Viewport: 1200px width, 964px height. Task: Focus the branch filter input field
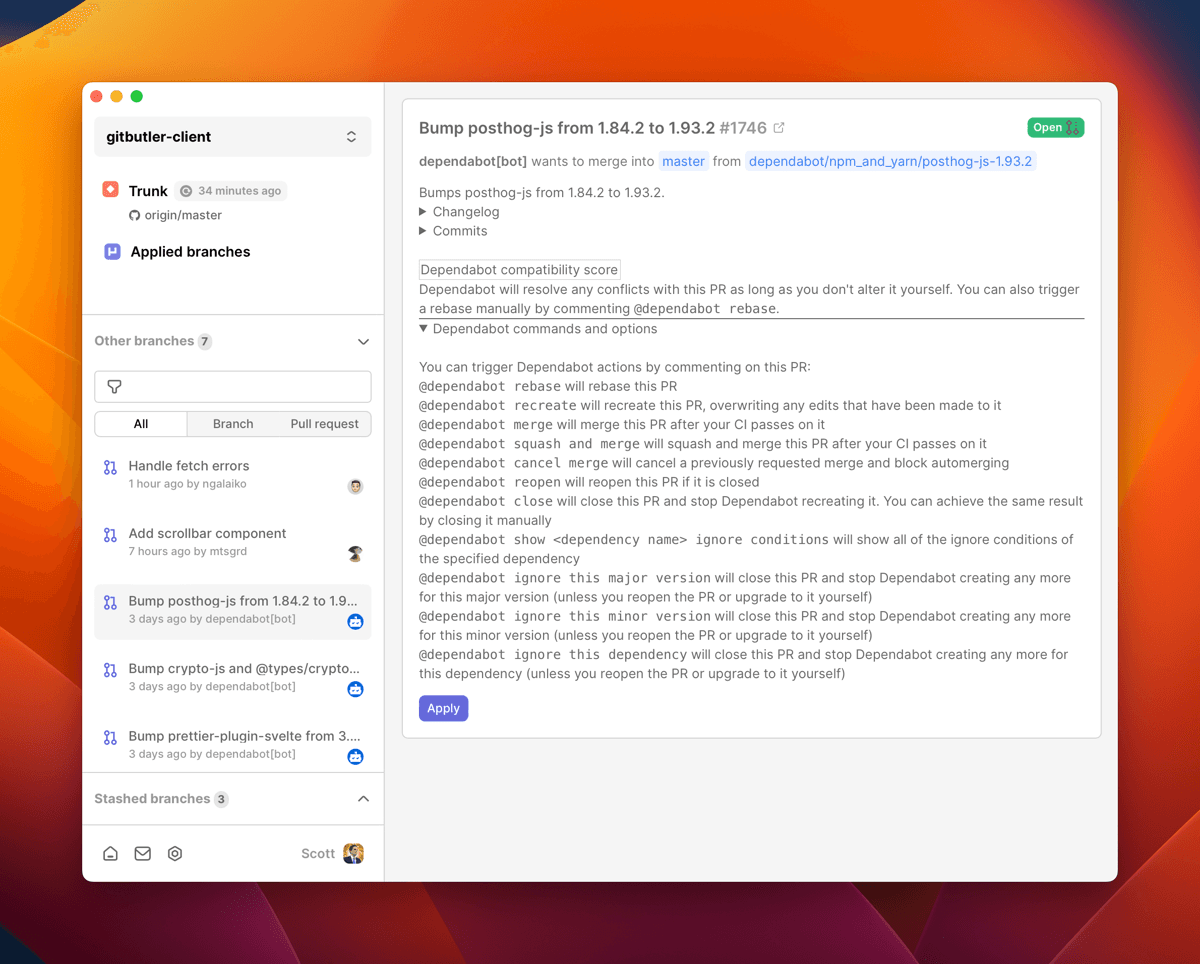coord(233,387)
